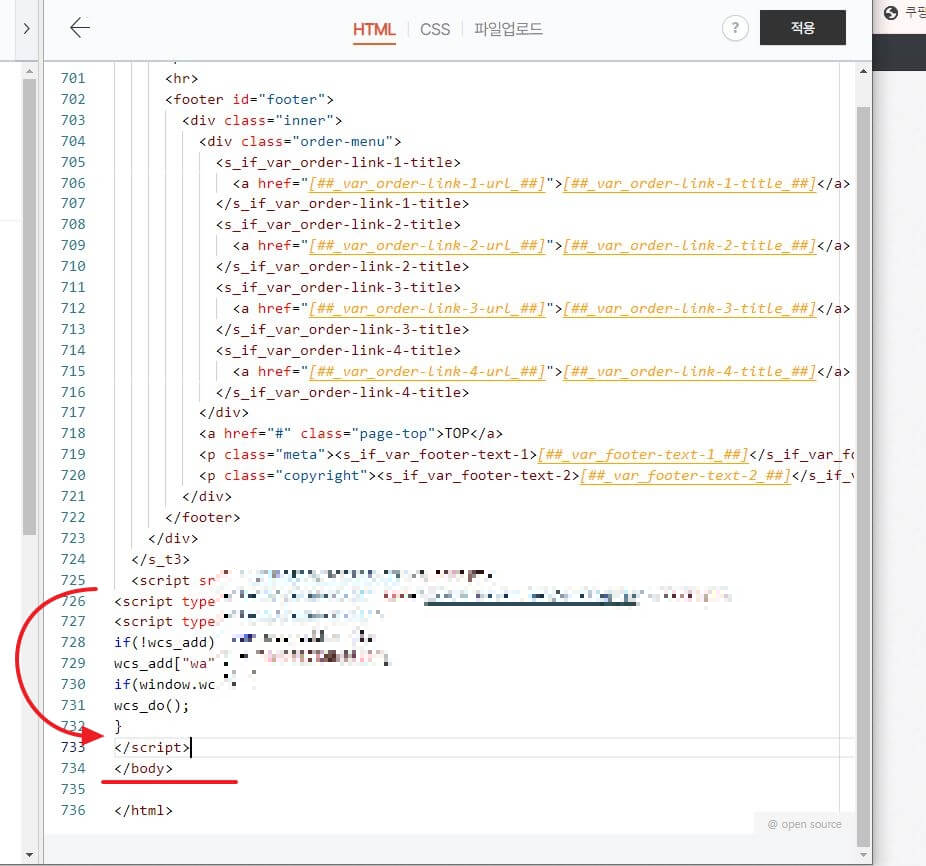Switch to the HTML tab

click(374, 30)
